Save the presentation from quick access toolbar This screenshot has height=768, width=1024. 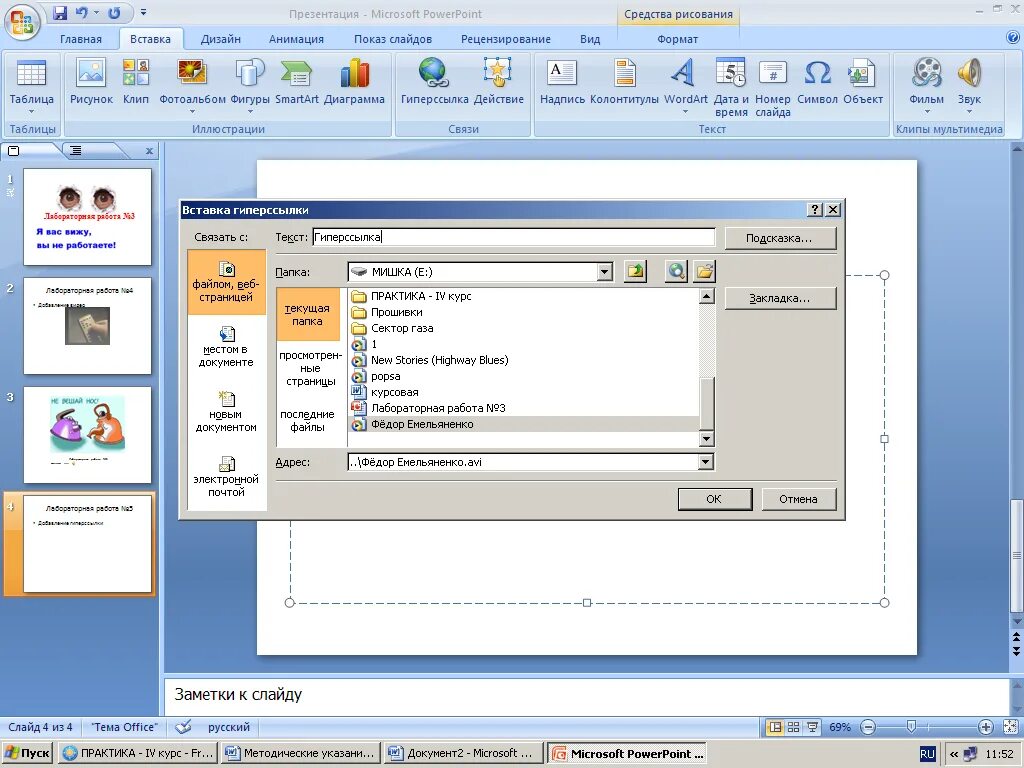click(x=60, y=12)
